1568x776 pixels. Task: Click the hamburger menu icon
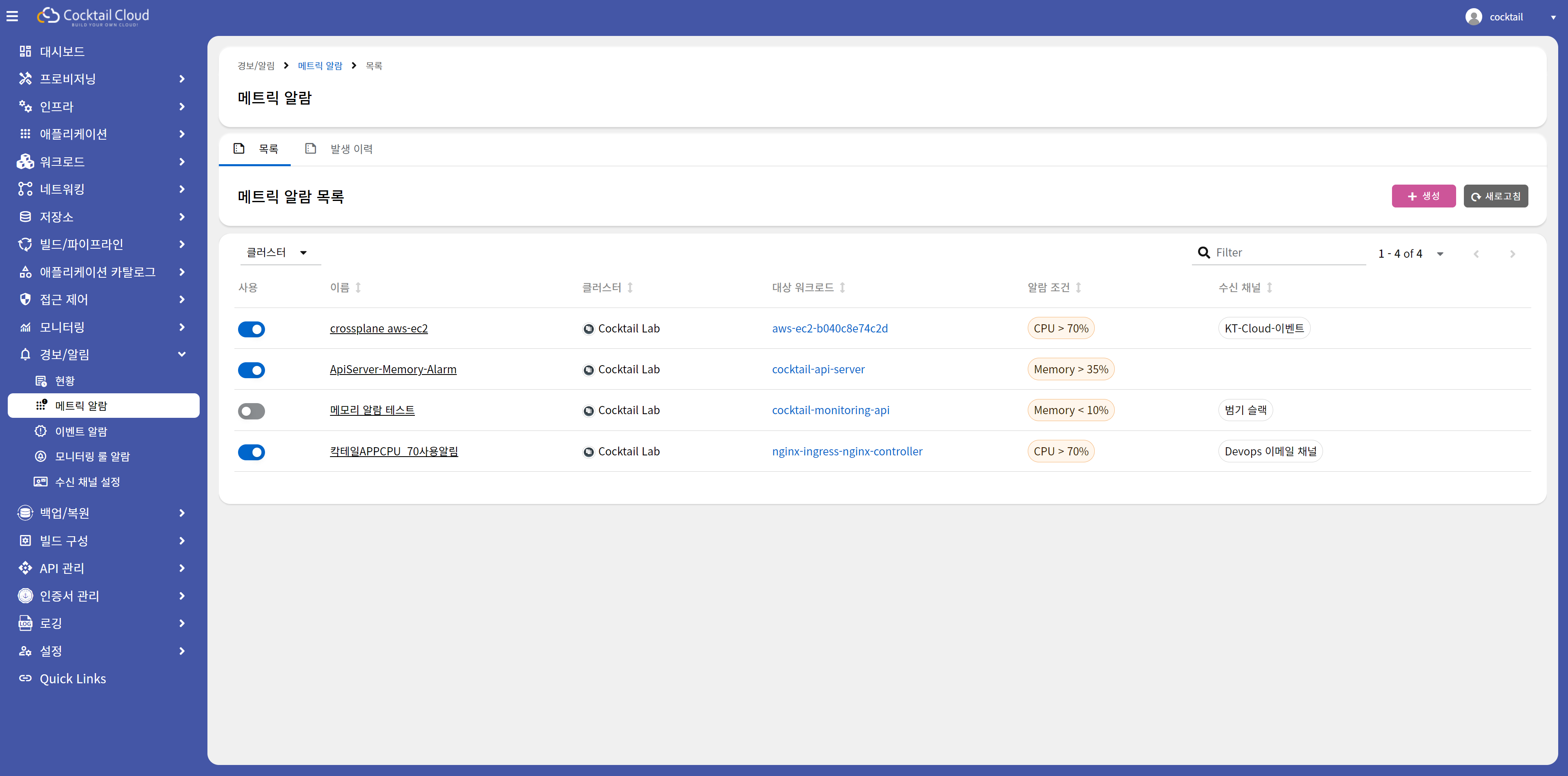12,16
